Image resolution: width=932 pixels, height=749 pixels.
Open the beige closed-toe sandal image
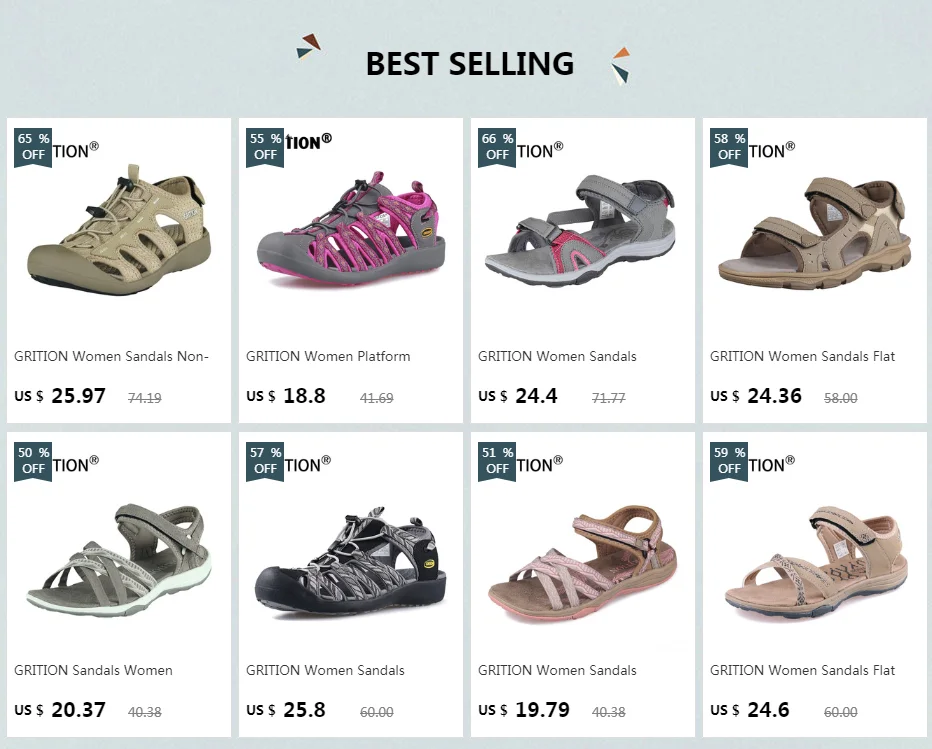point(119,230)
